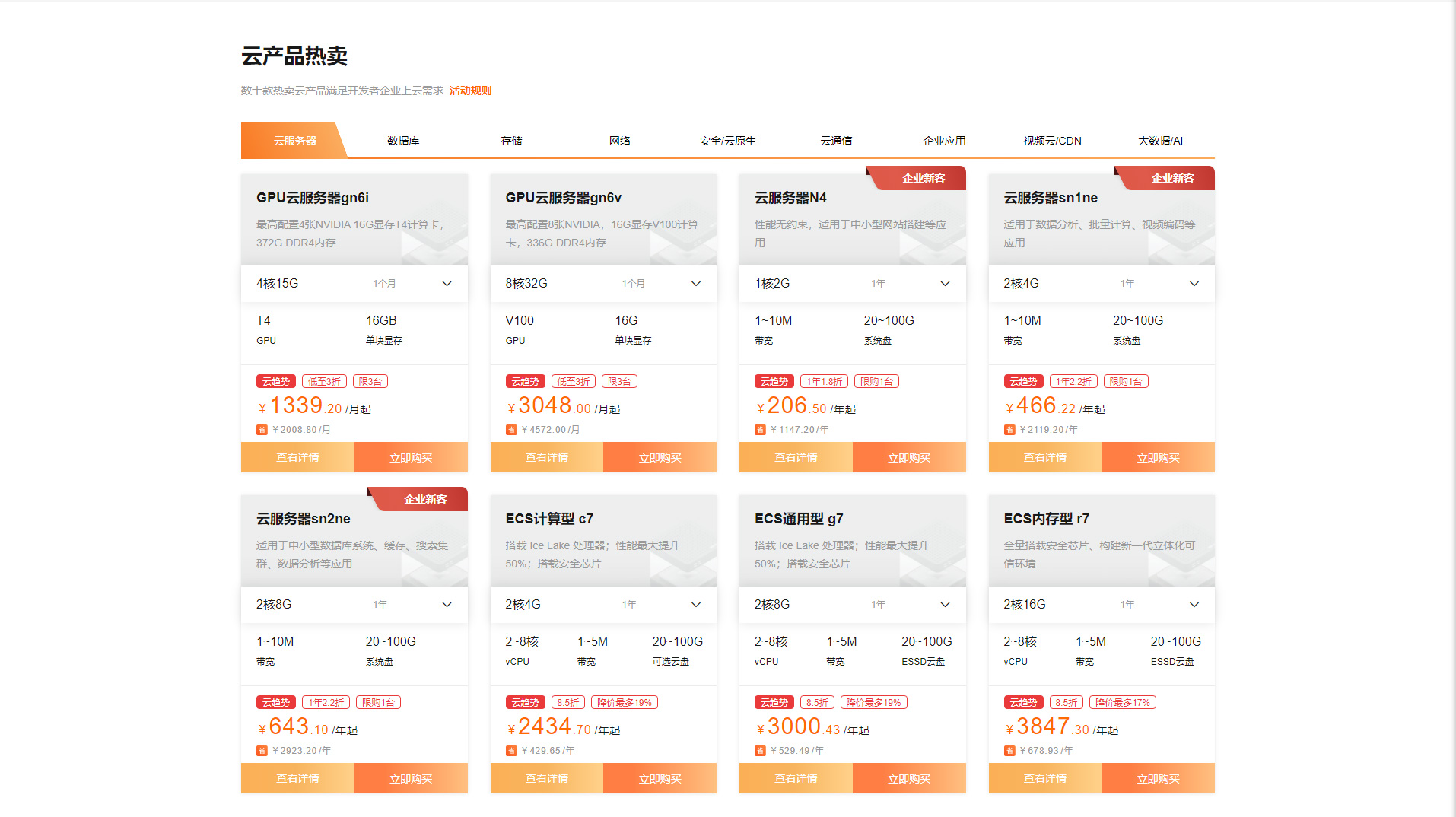The height and width of the screenshot is (817, 1456).
Task: Buy ECS计算型 c7 now
Action: pos(660,778)
